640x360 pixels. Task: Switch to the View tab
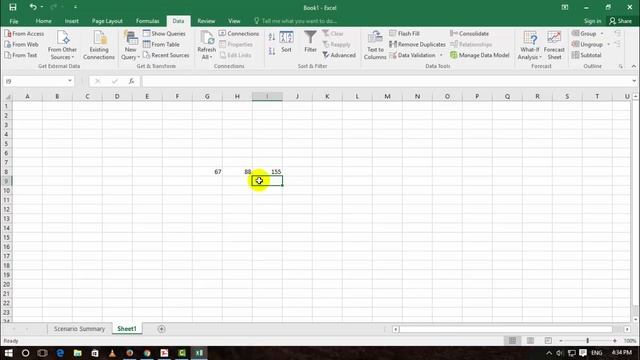point(234,21)
